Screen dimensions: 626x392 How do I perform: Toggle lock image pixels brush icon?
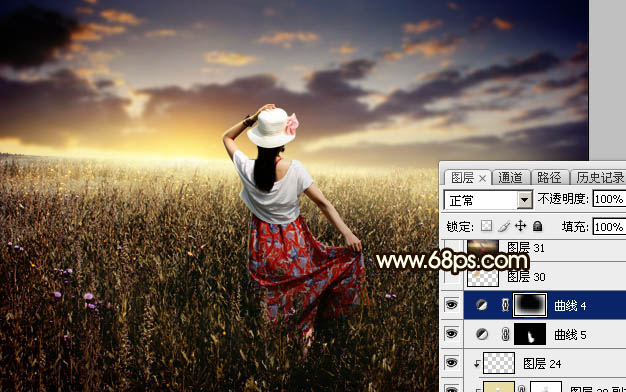click(504, 226)
